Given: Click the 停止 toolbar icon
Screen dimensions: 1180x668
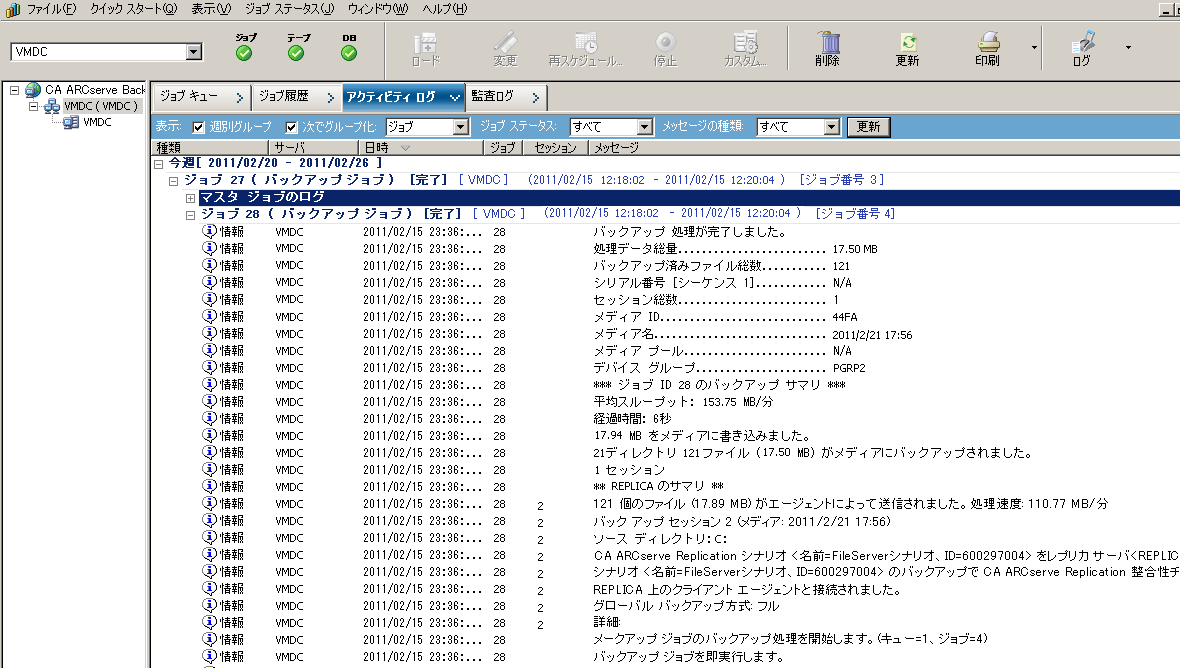Looking at the screenshot, I should tap(665, 42).
